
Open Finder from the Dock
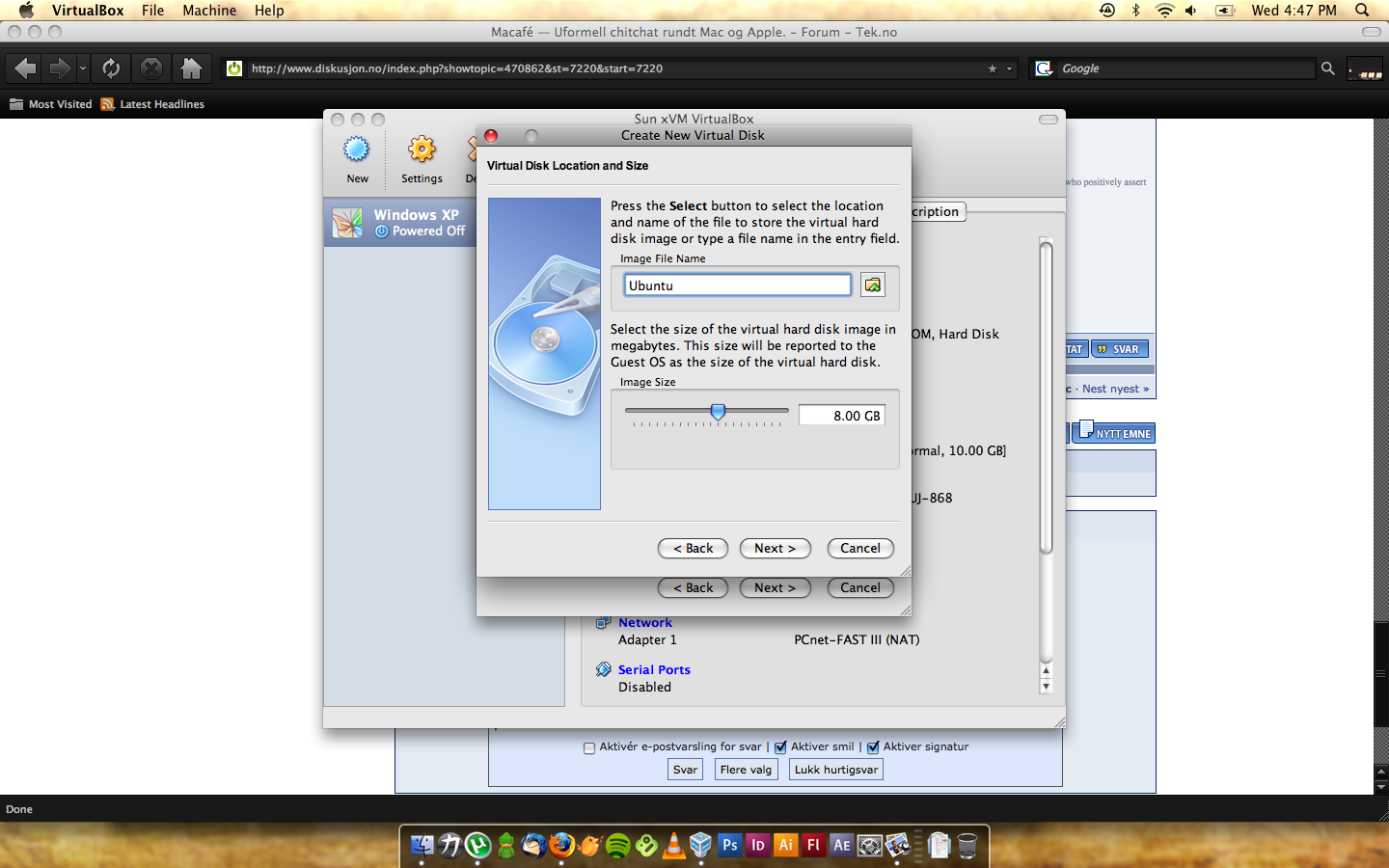(422, 845)
